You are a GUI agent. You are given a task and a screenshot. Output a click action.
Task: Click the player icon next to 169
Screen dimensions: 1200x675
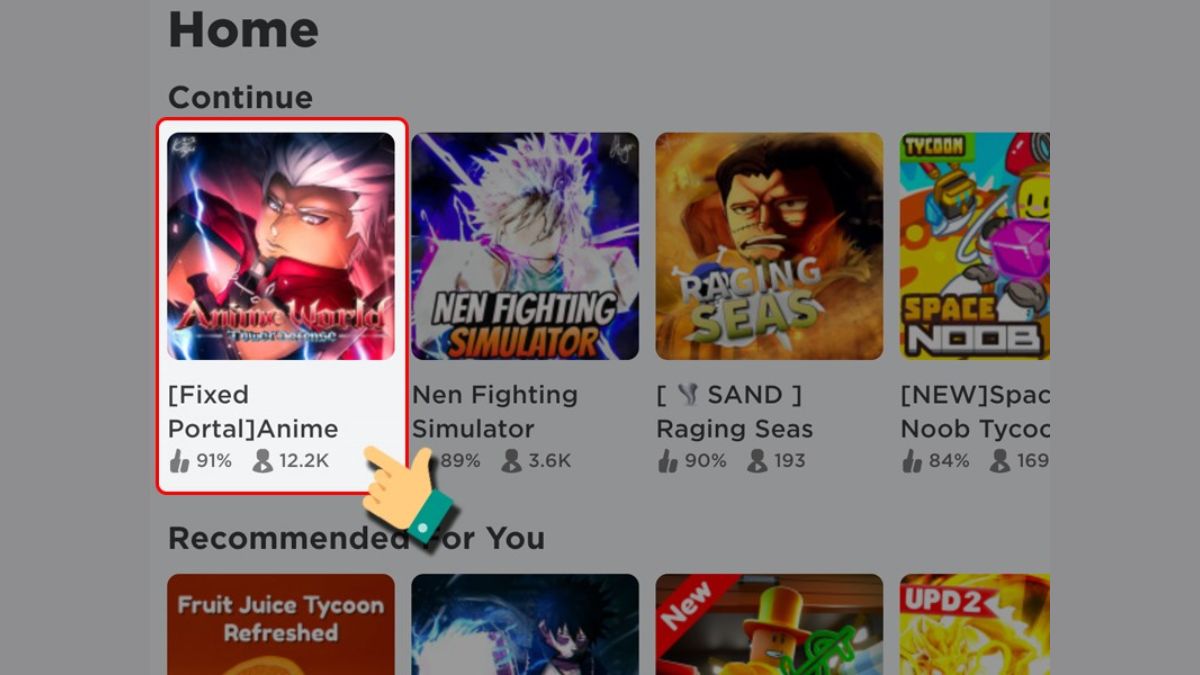pyautogui.click(x=1000, y=461)
